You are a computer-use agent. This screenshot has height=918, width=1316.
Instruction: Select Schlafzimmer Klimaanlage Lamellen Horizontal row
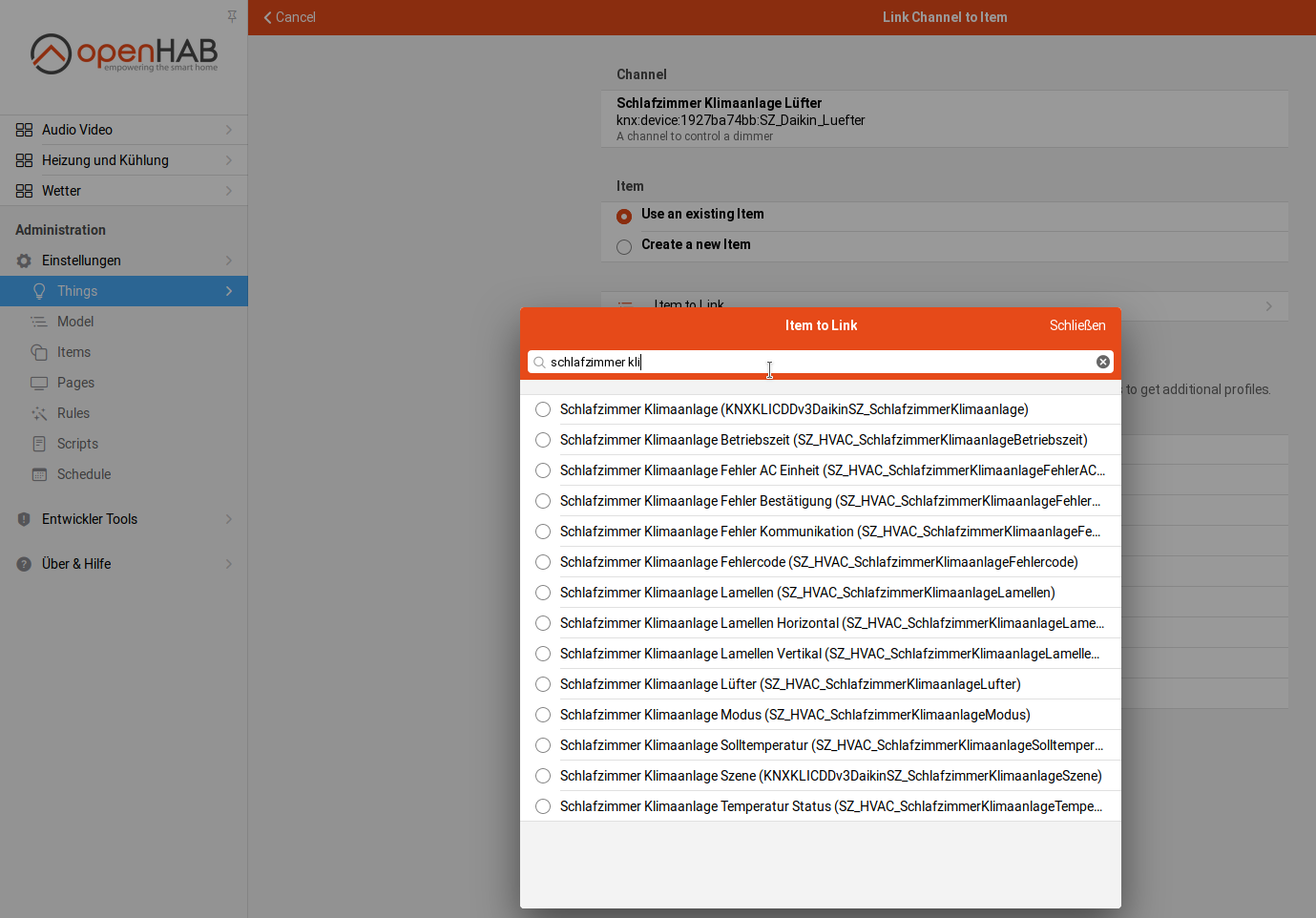[x=821, y=623]
